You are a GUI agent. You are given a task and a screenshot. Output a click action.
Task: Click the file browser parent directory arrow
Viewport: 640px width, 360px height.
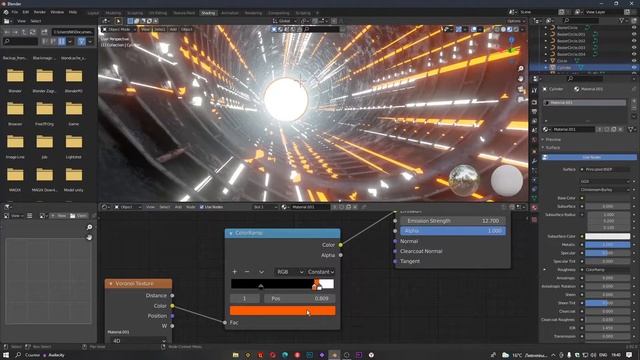click(x=24, y=32)
